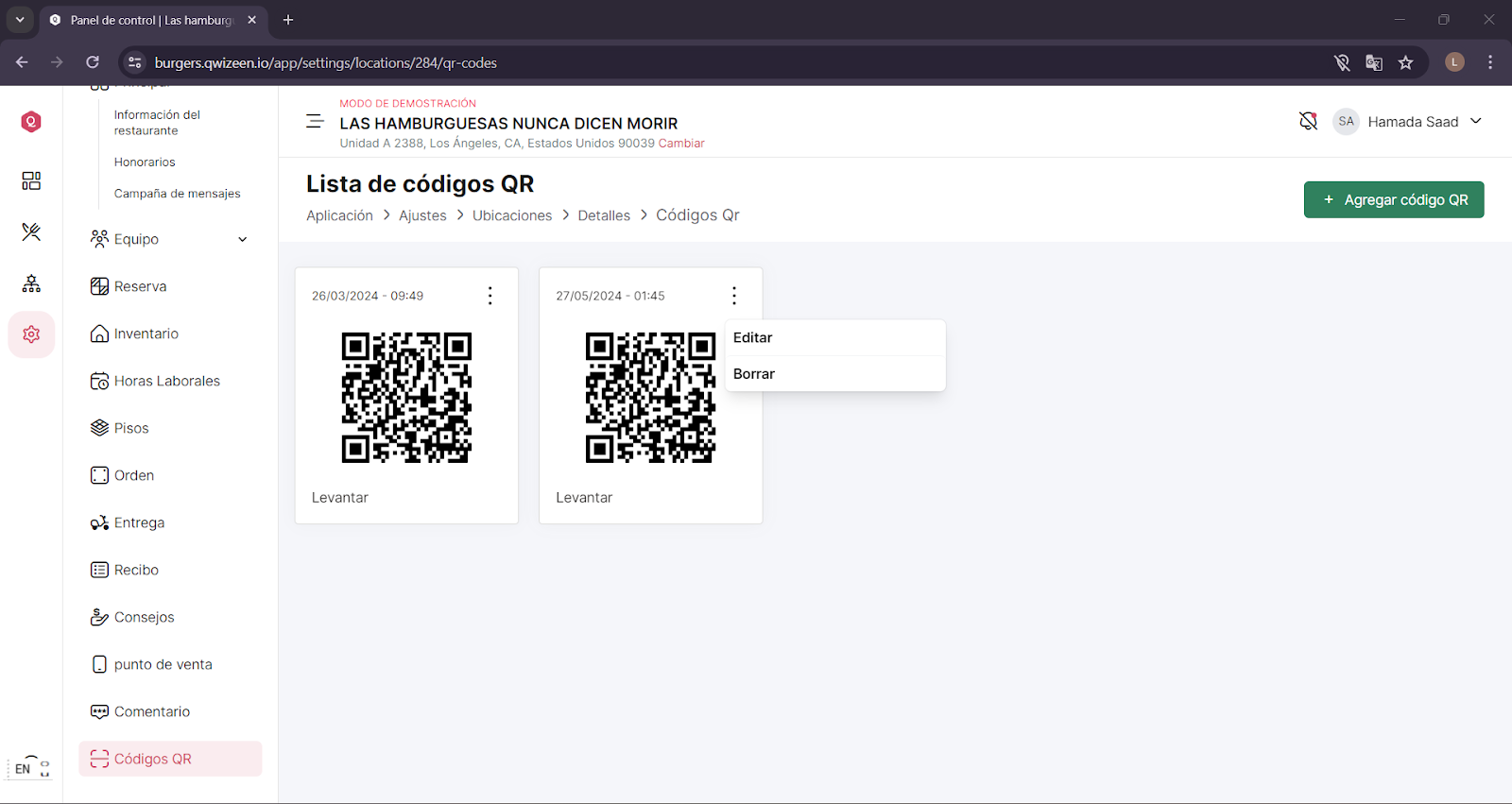Click the SA user avatar
Viewport: 1512px width, 804px height.
(x=1346, y=121)
